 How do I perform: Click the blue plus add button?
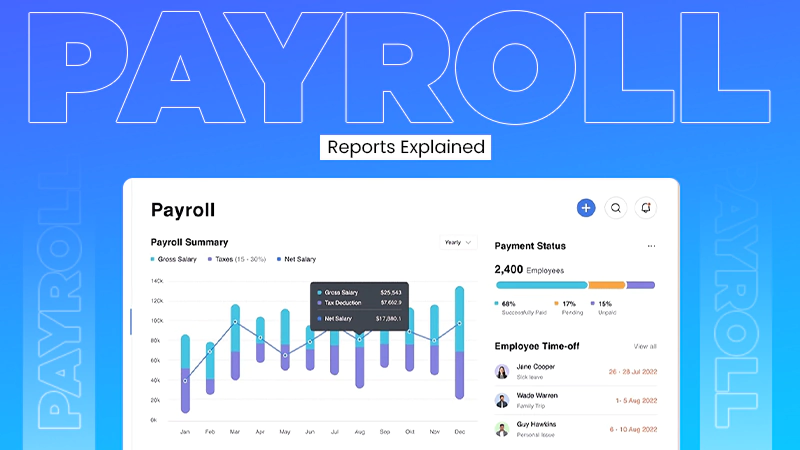(x=586, y=208)
